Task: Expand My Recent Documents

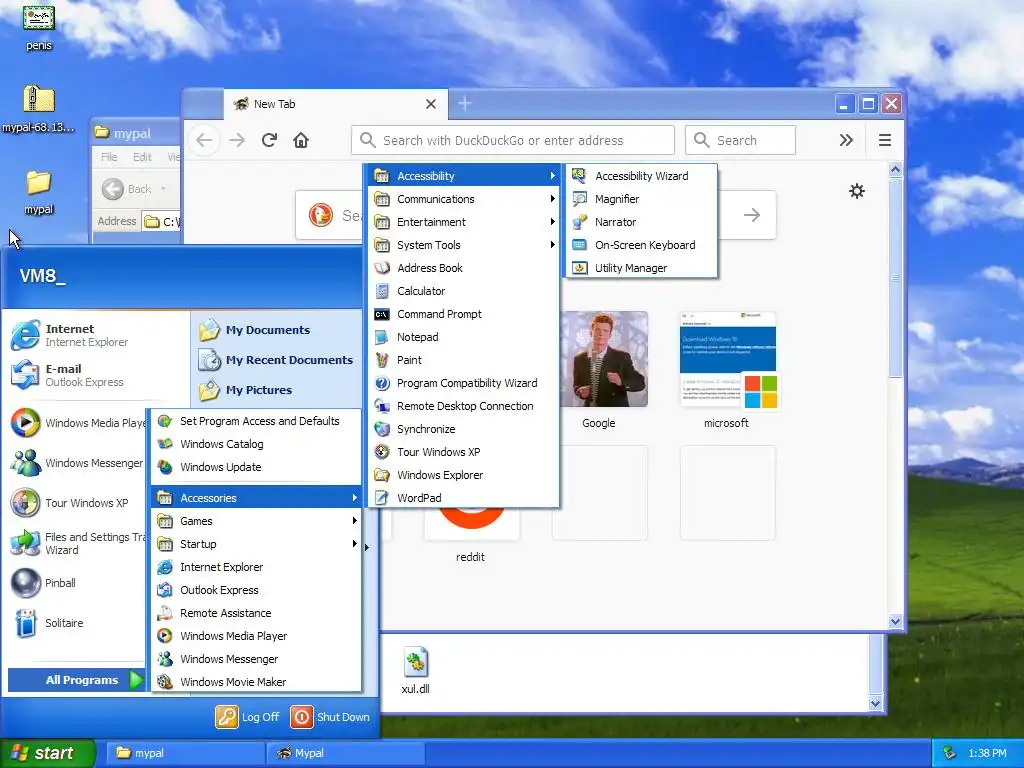Action: (276, 360)
